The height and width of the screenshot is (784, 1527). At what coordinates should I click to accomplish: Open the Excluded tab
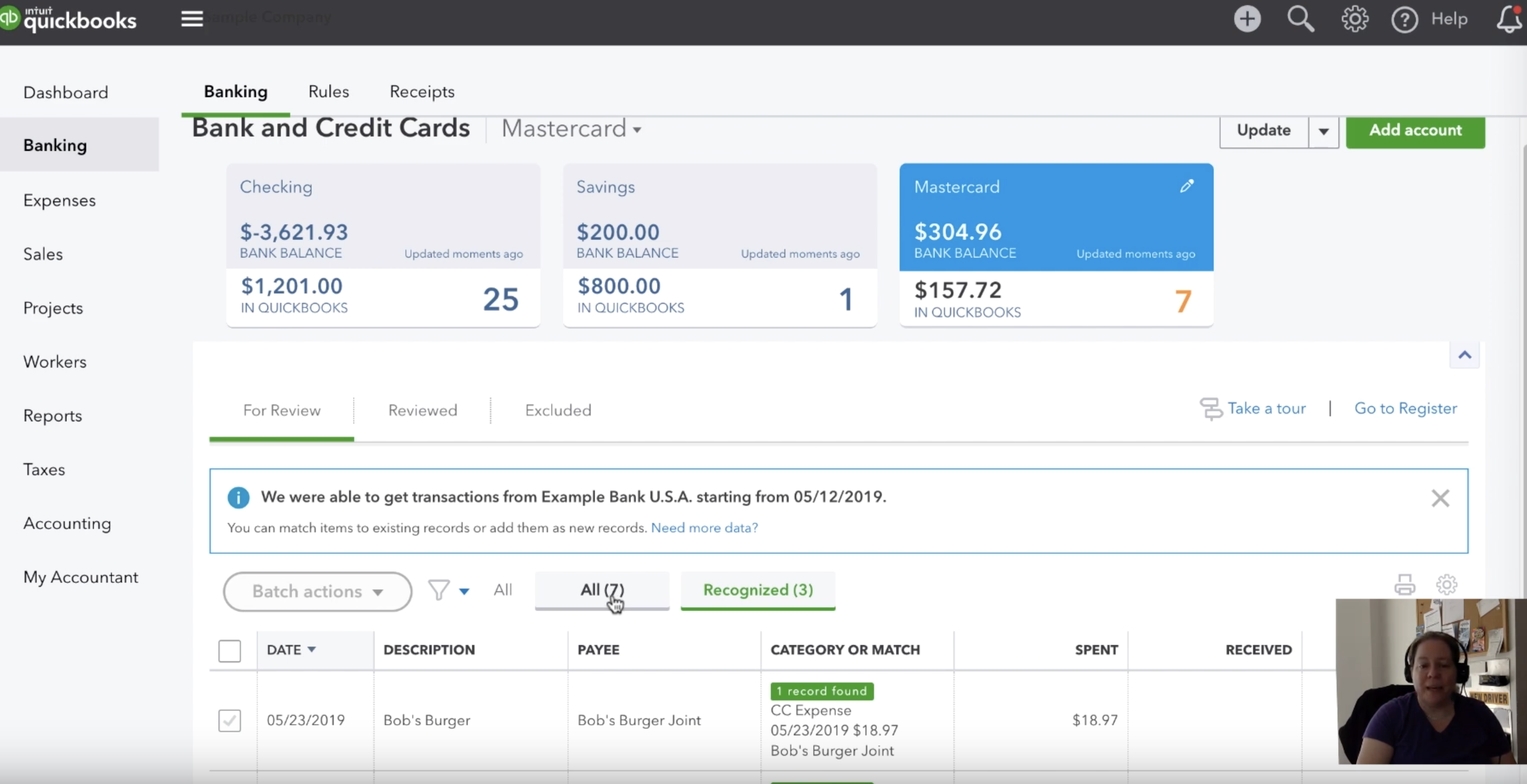(x=558, y=411)
